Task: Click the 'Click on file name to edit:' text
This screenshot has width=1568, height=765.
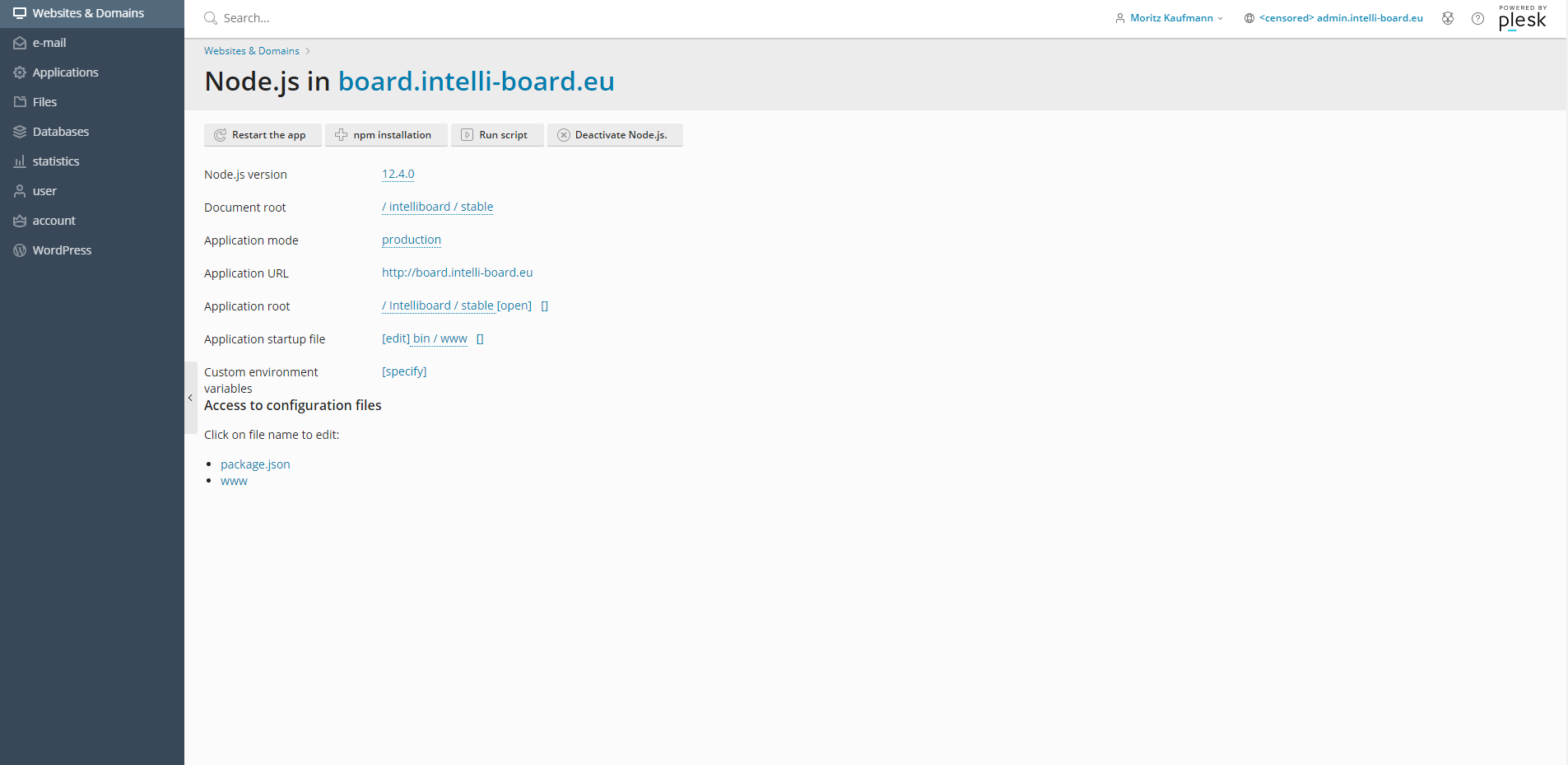Action: [272, 435]
